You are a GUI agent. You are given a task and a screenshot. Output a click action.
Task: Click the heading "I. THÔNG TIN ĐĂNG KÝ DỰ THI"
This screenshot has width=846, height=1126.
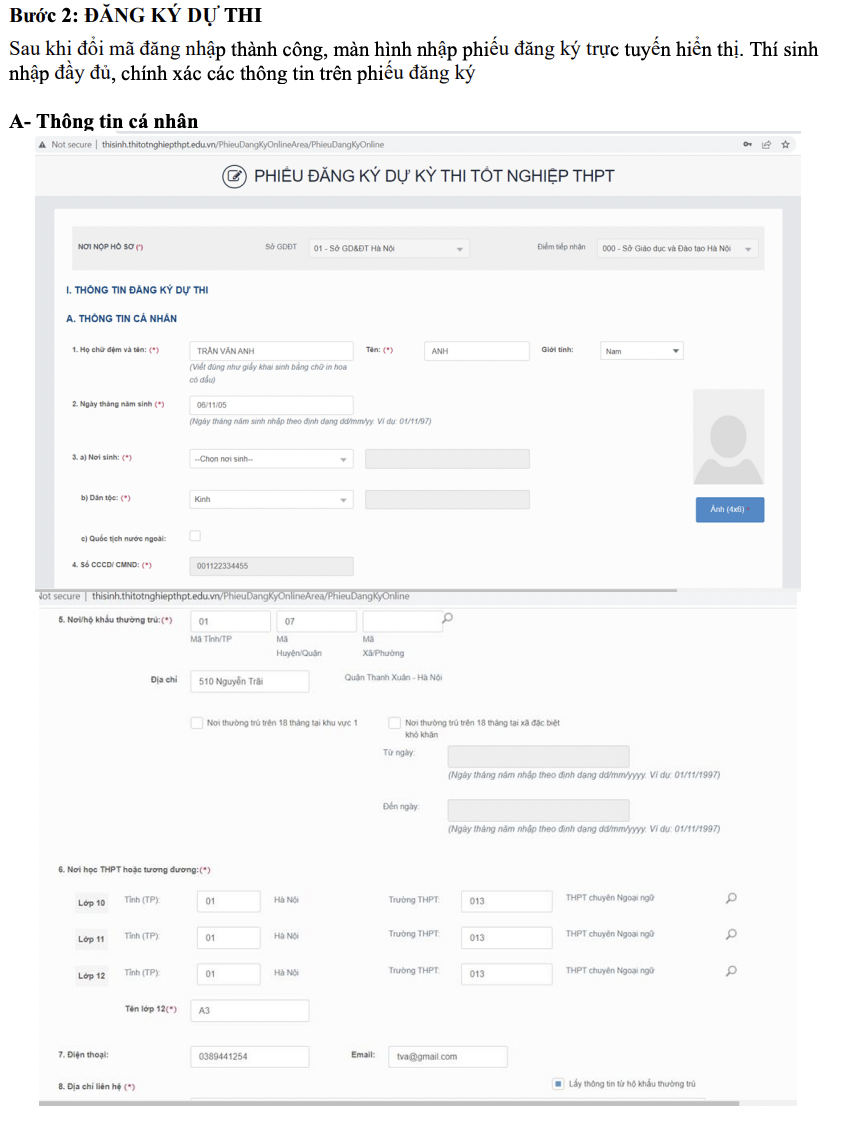tap(137, 290)
